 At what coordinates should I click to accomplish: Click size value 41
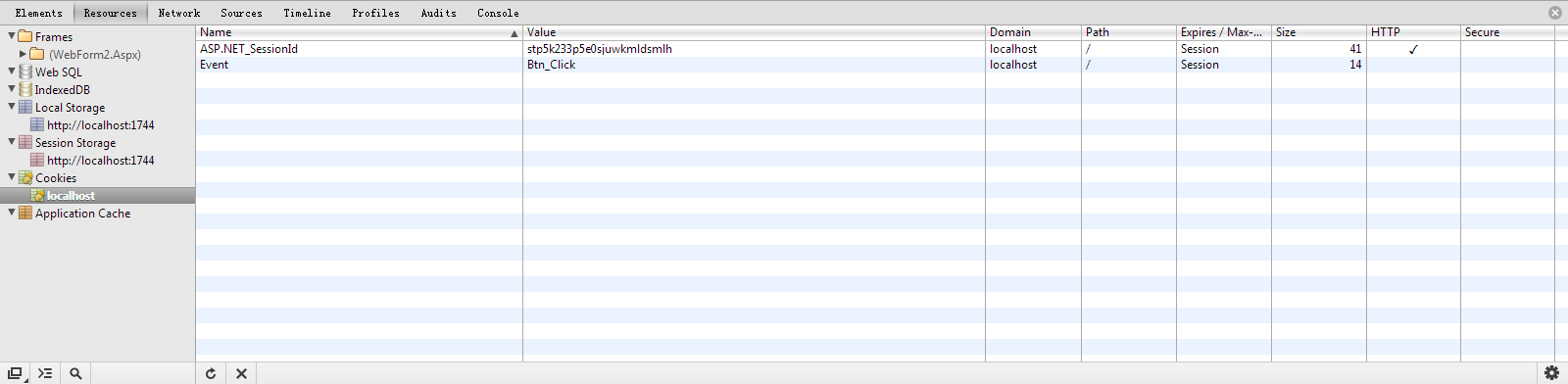(1355, 48)
